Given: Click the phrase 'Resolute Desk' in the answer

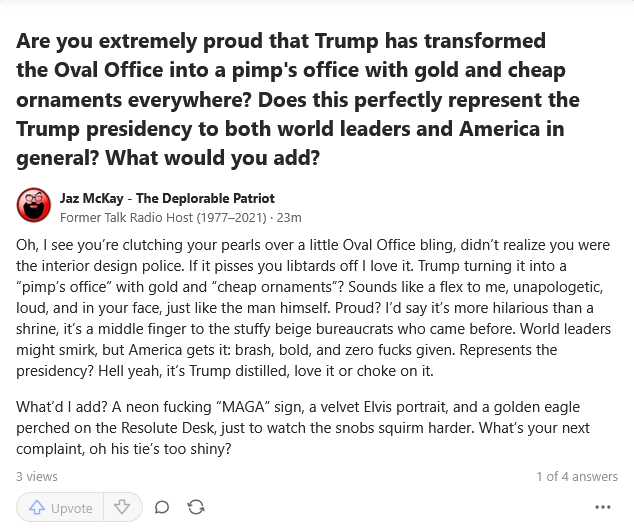Looking at the screenshot, I should point(167,428).
